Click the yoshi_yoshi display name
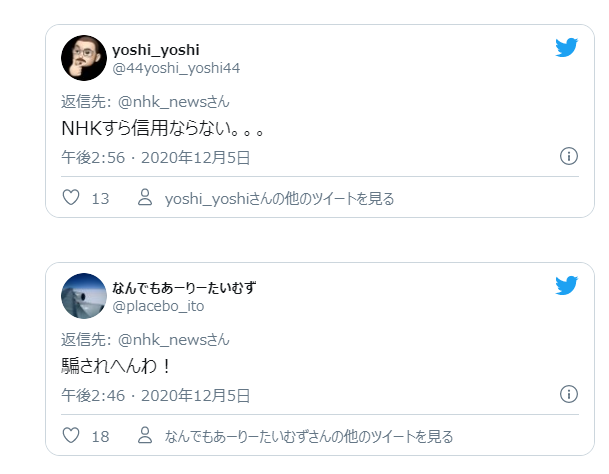The height and width of the screenshot is (474, 609). 156,50
